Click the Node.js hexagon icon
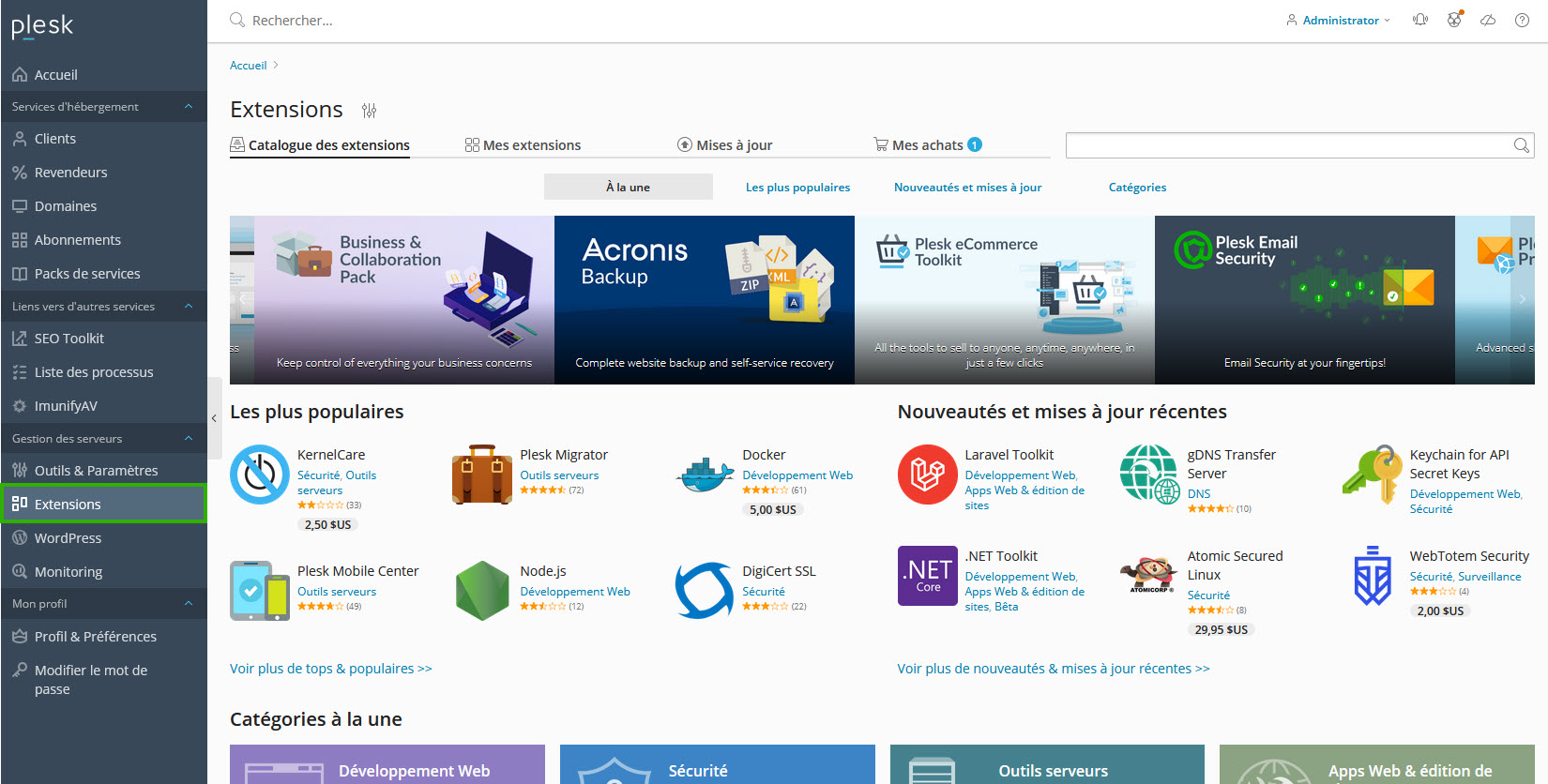This screenshot has width=1548, height=784. click(482, 591)
